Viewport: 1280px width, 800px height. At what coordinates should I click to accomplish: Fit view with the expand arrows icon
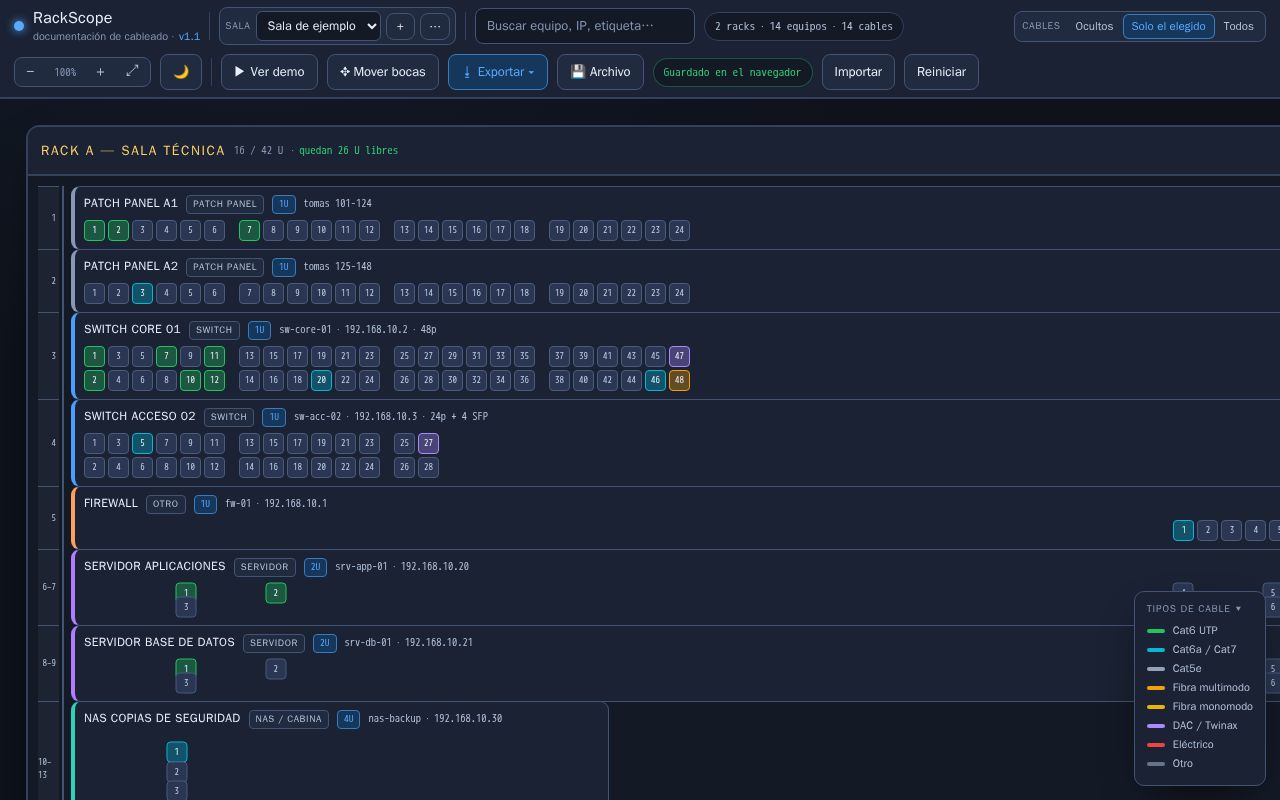[132, 72]
